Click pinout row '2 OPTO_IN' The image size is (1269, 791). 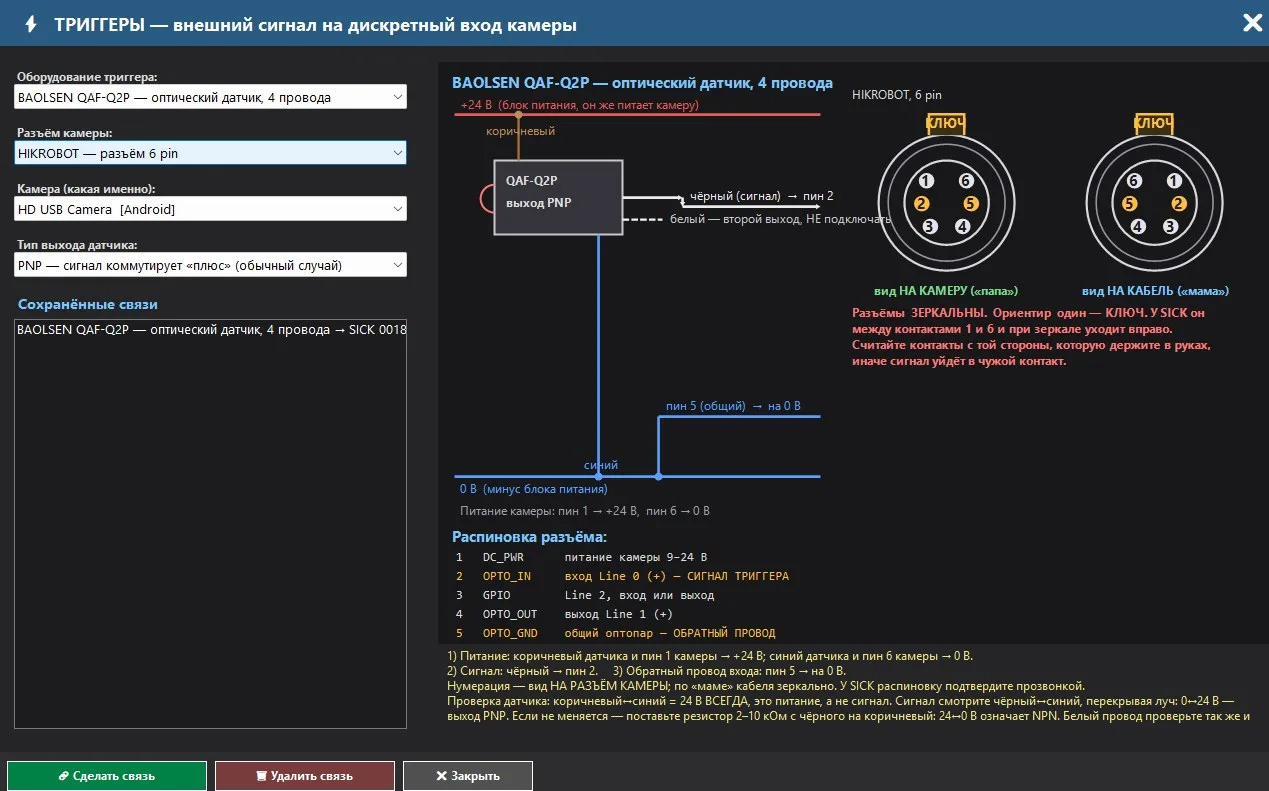tap(622, 576)
